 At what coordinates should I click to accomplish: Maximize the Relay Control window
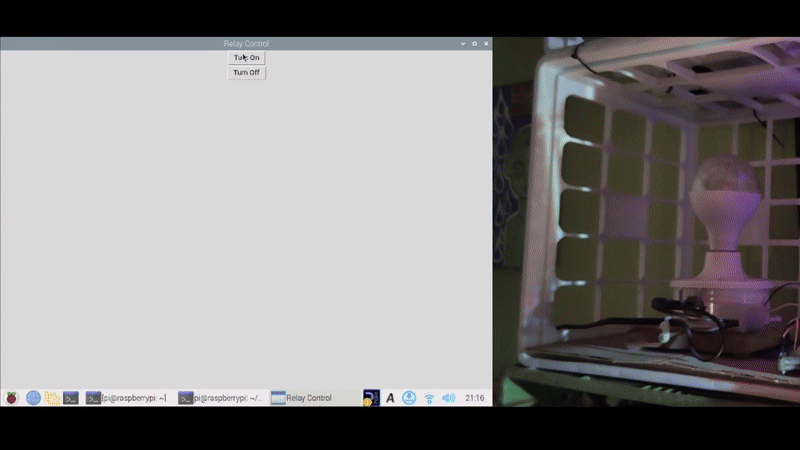coord(474,44)
